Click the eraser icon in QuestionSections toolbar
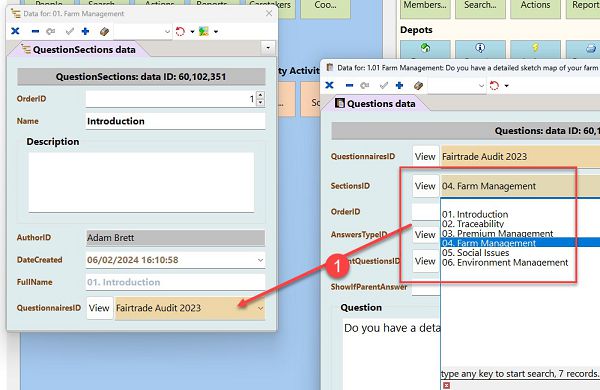Screen dimensions: 600x390 coord(104,31)
